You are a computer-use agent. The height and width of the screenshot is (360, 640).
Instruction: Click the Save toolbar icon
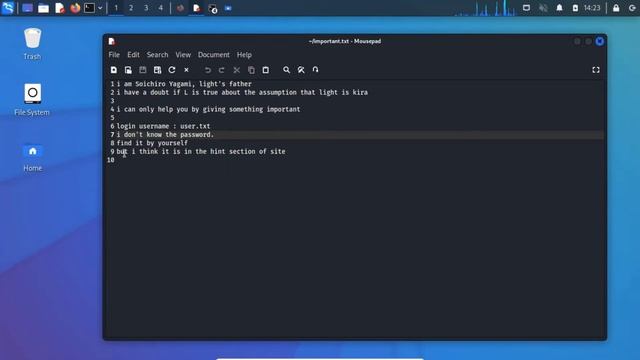click(x=142, y=70)
